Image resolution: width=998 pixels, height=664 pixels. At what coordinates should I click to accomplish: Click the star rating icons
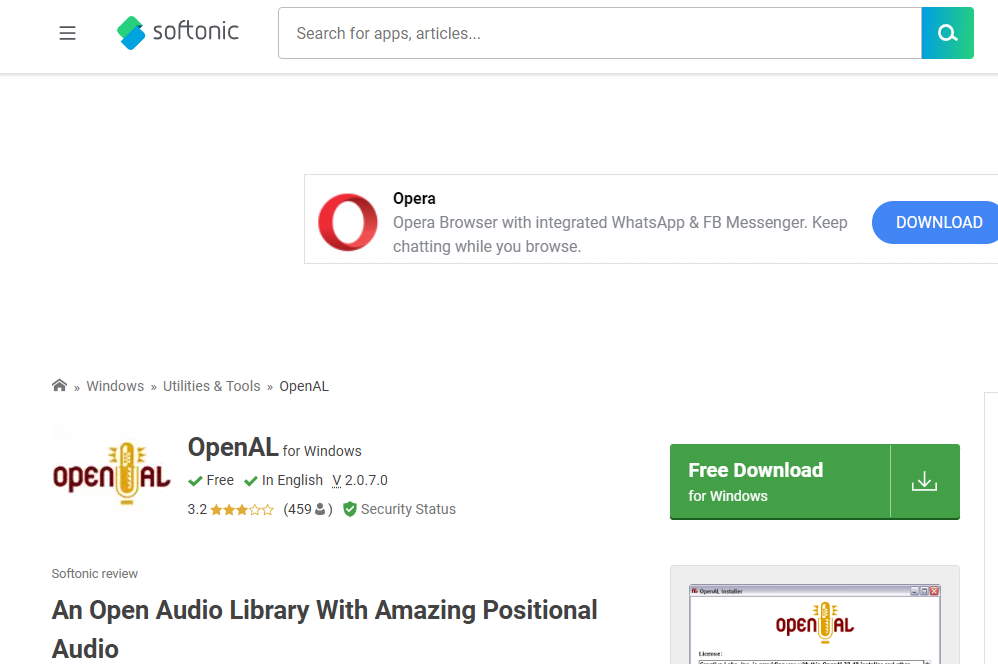click(x=242, y=509)
